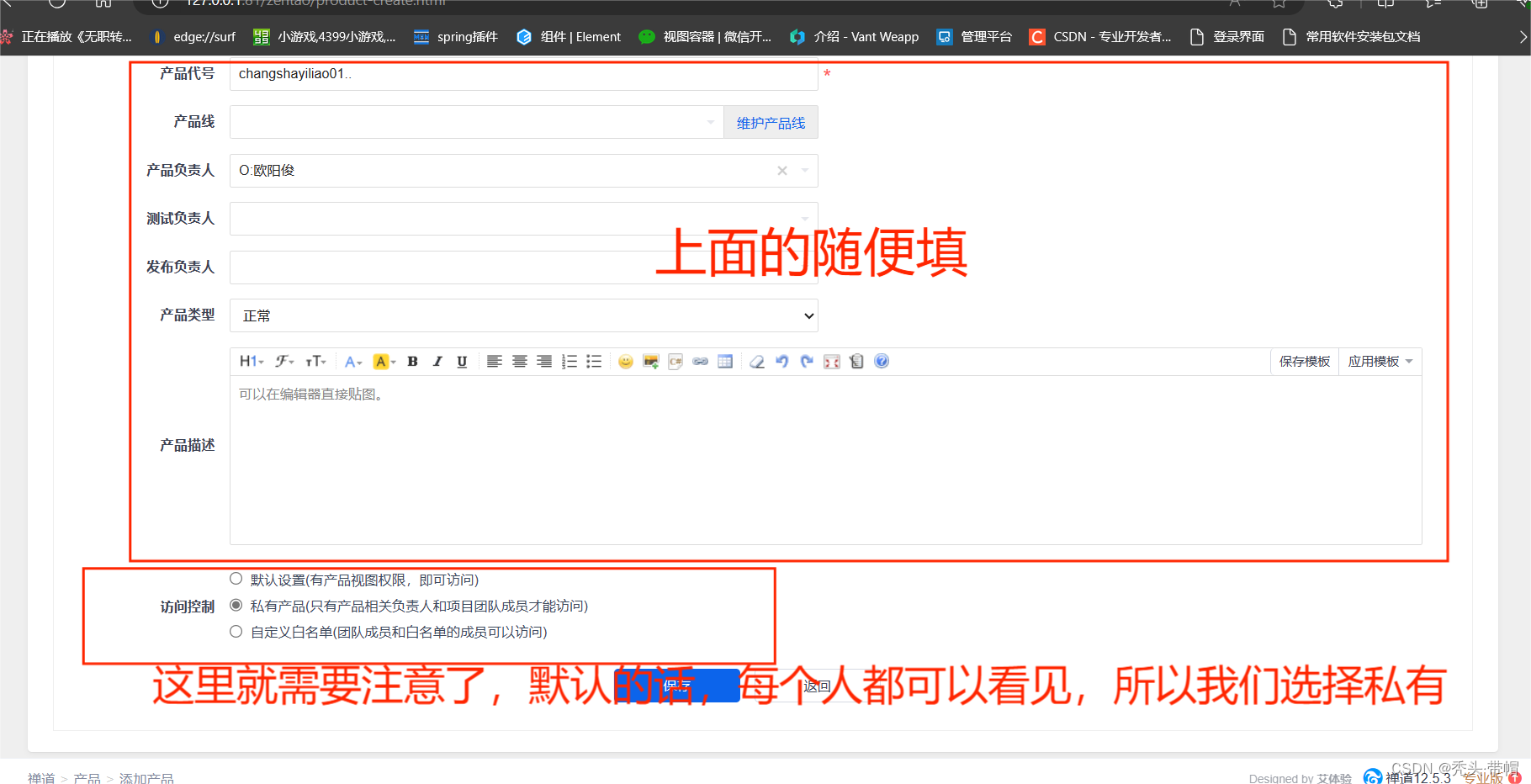Select default access control option
This screenshot has width=1531, height=784.
click(x=236, y=579)
